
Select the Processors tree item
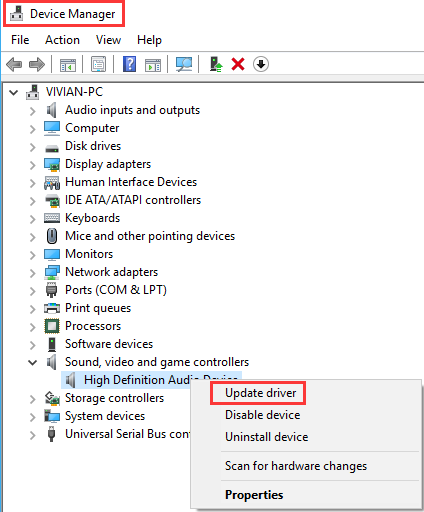coord(93,326)
